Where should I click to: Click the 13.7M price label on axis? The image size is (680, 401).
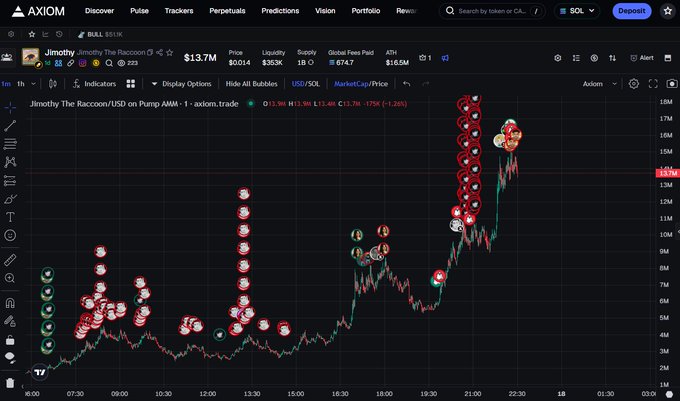(x=667, y=173)
